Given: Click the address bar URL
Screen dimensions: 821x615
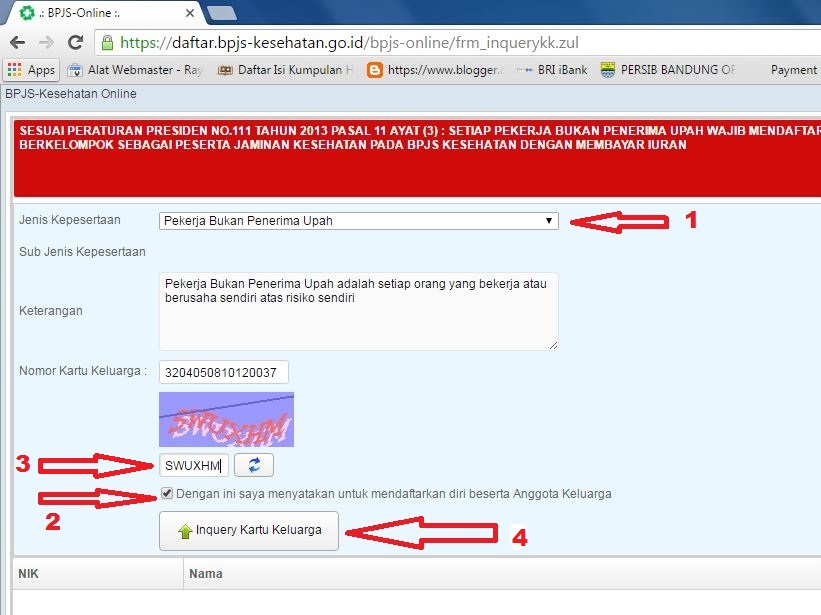Looking at the screenshot, I should point(349,43).
